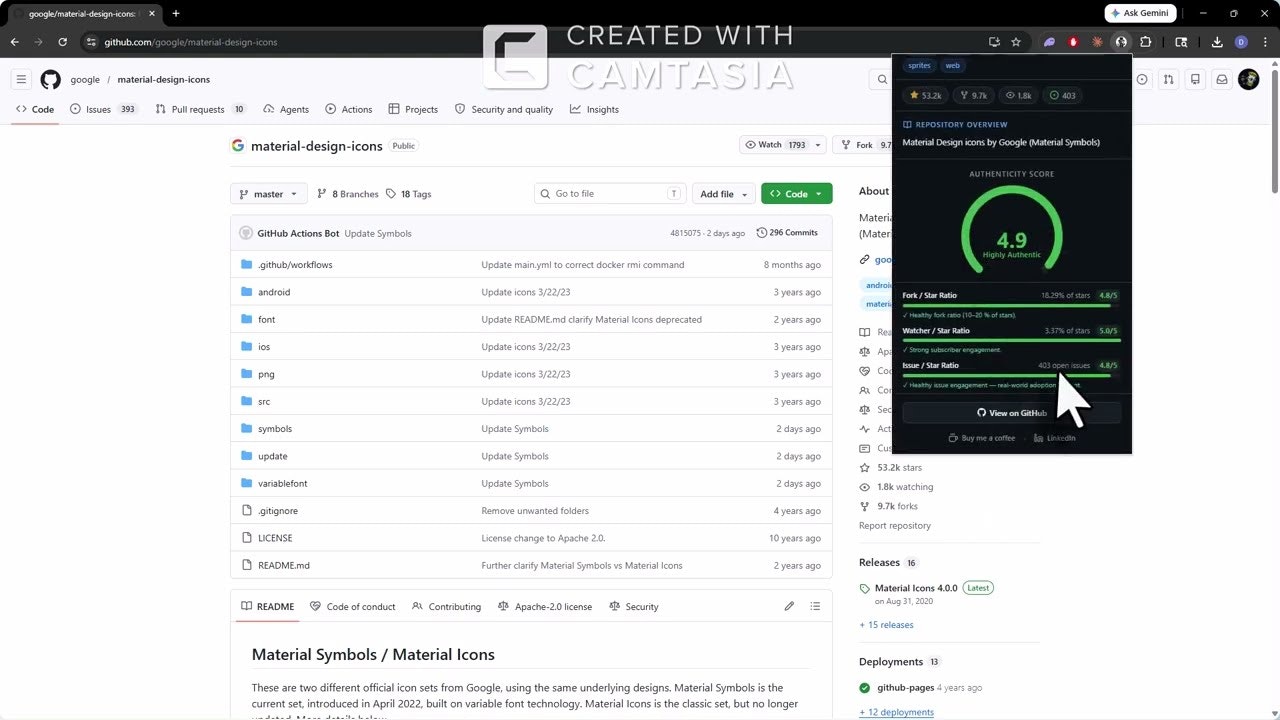Click Report repository link
The height and width of the screenshot is (720, 1280).
(895, 526)
